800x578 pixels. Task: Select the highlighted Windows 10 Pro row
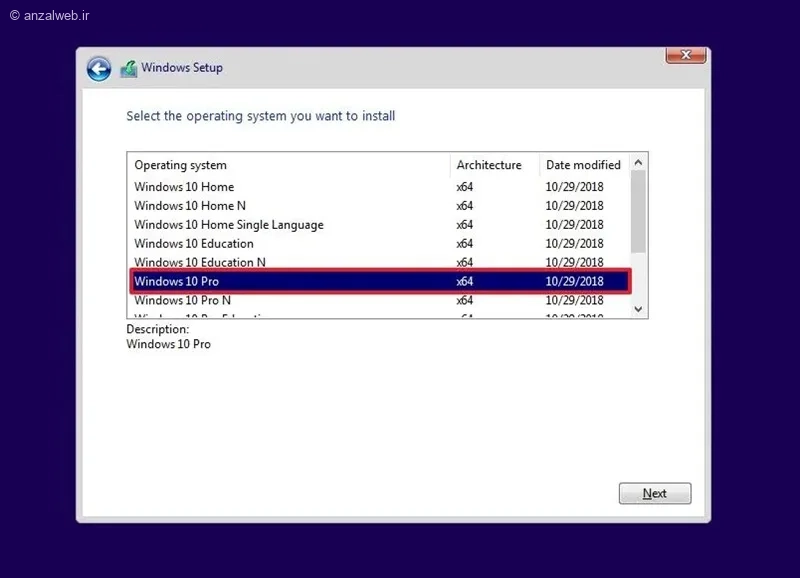381,281
